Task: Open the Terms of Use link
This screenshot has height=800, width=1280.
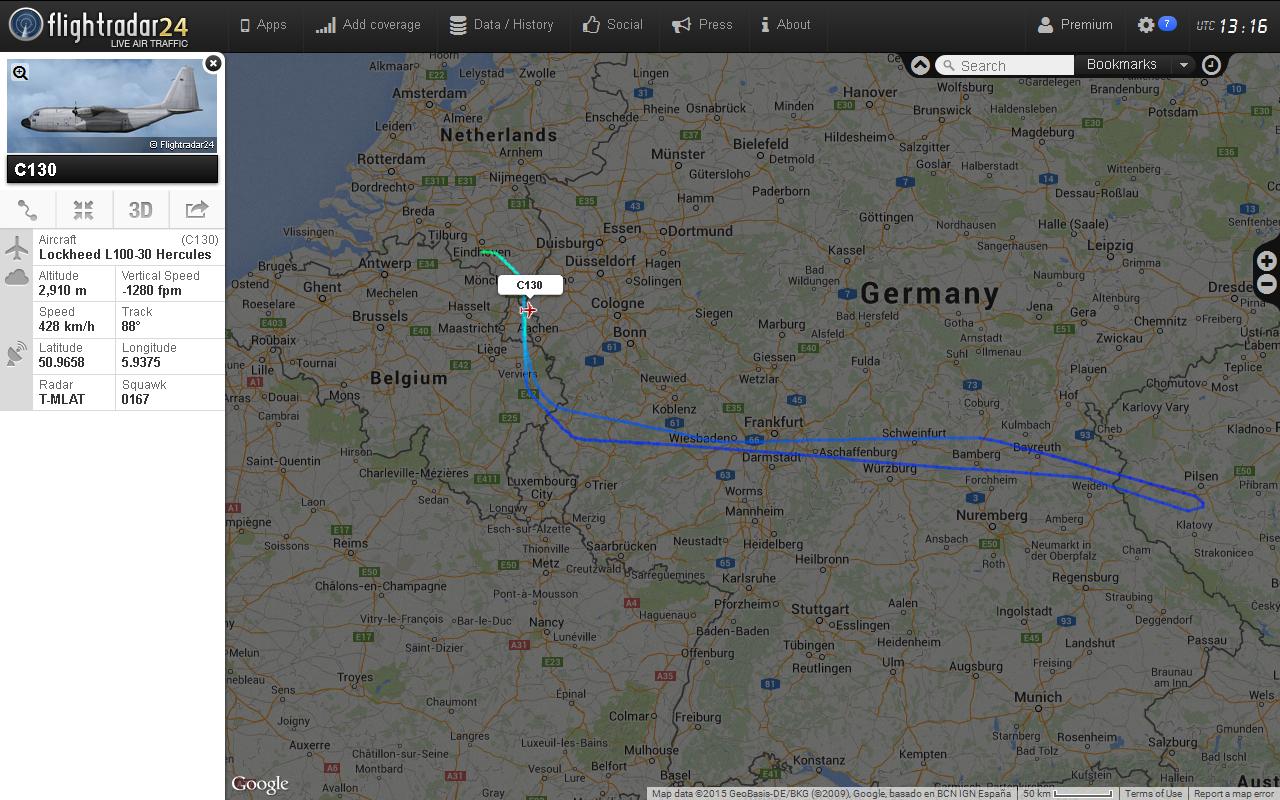Action: click(x=1153, y=794)
